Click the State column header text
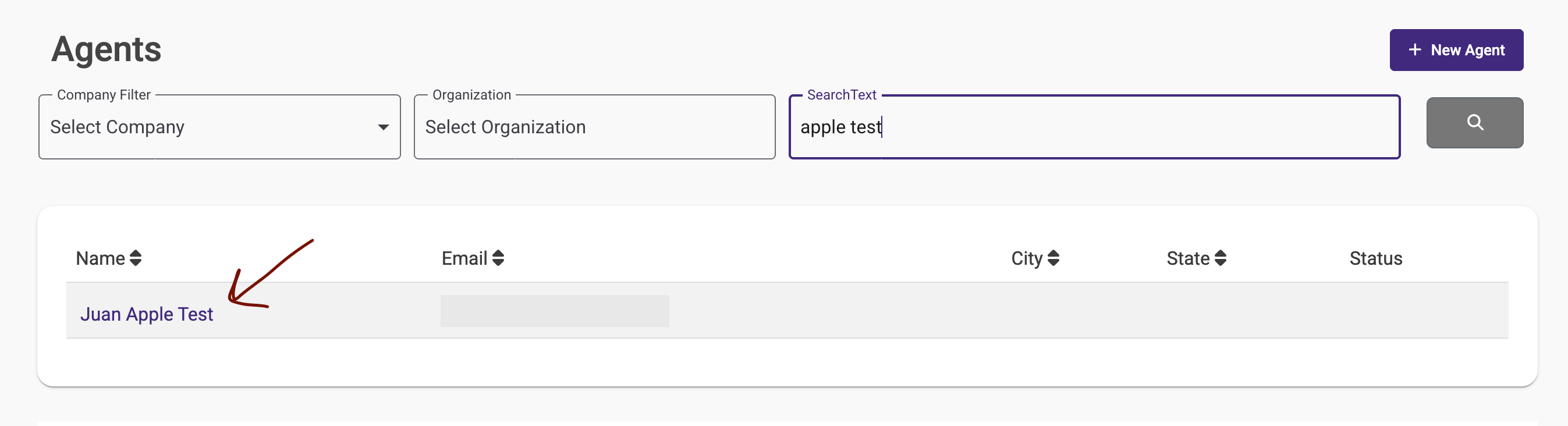This screenshot has width=1568, height=426. click(x=1187, y=258)
